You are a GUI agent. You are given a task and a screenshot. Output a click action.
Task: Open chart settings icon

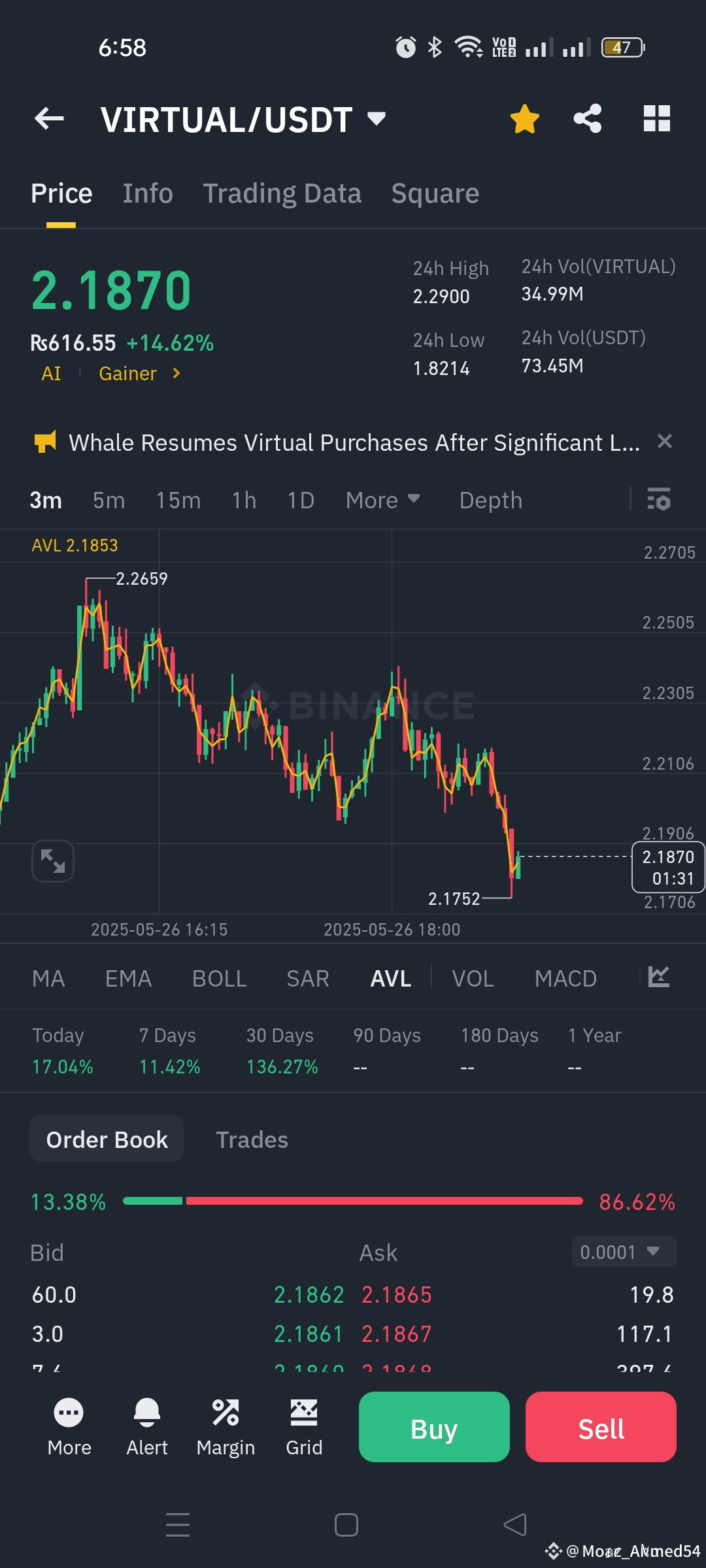659,499
